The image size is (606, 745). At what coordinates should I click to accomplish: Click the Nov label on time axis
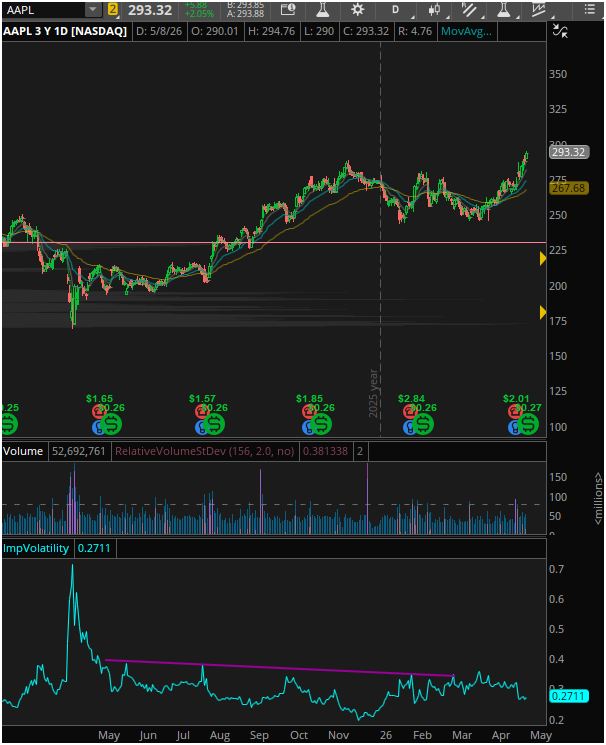click(338, 735)
